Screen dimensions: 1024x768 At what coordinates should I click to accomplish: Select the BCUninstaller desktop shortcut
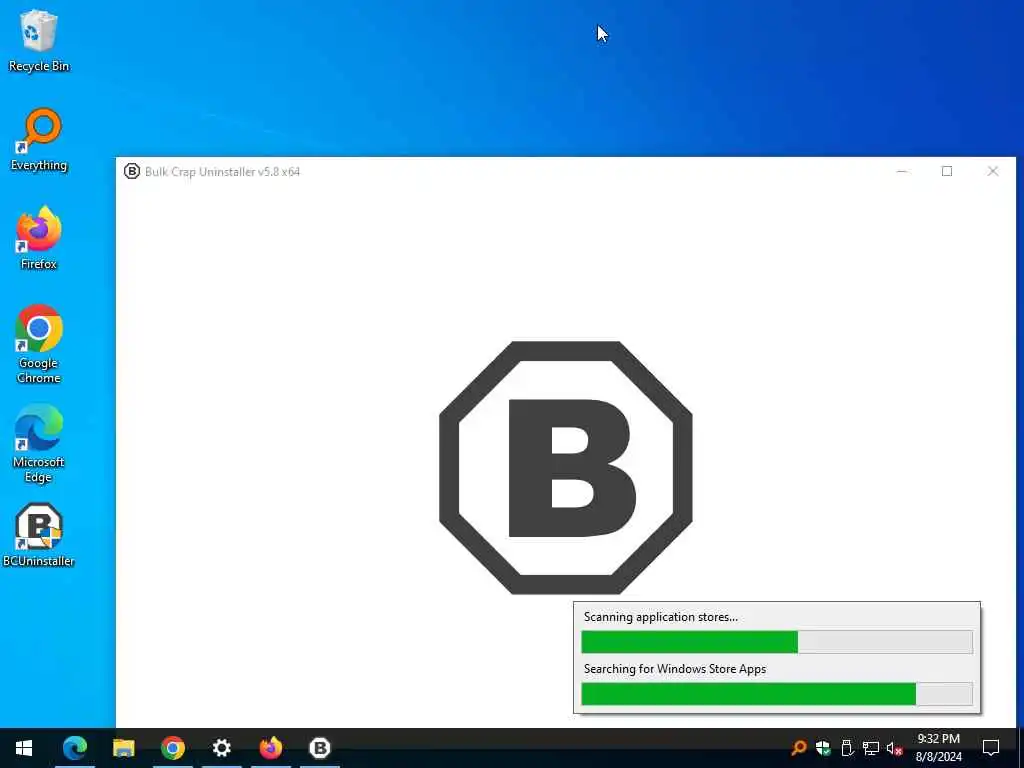(x=39, y=535)
